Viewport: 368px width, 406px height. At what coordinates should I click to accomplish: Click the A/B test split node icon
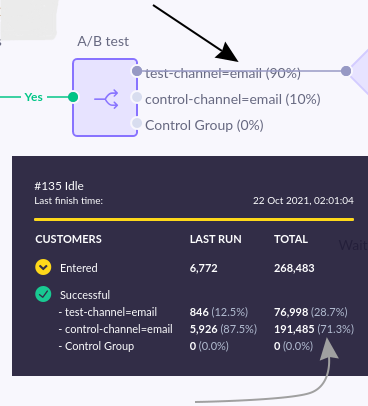[105, 98]
